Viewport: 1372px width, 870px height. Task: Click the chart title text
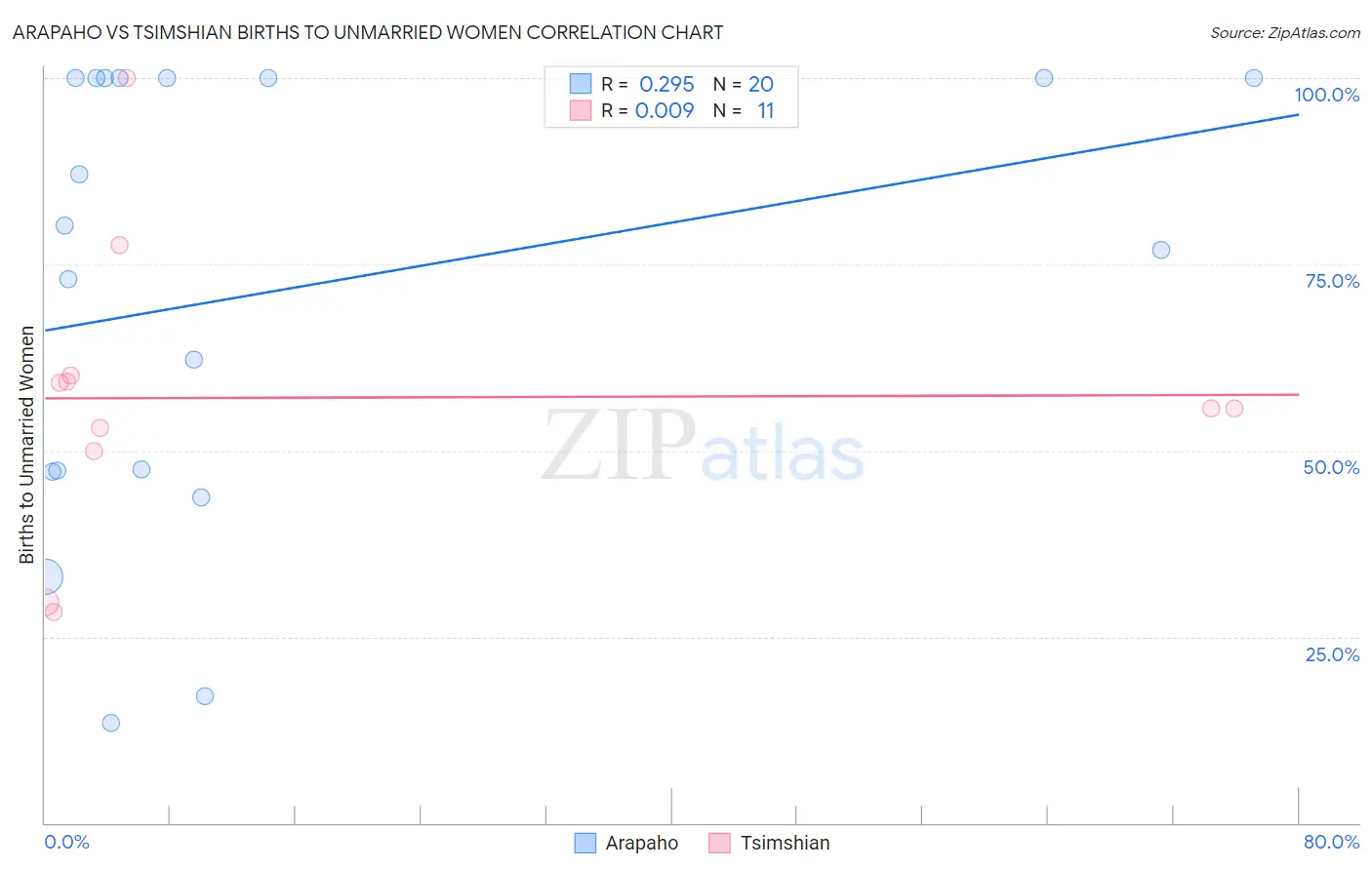pos(368,32)
